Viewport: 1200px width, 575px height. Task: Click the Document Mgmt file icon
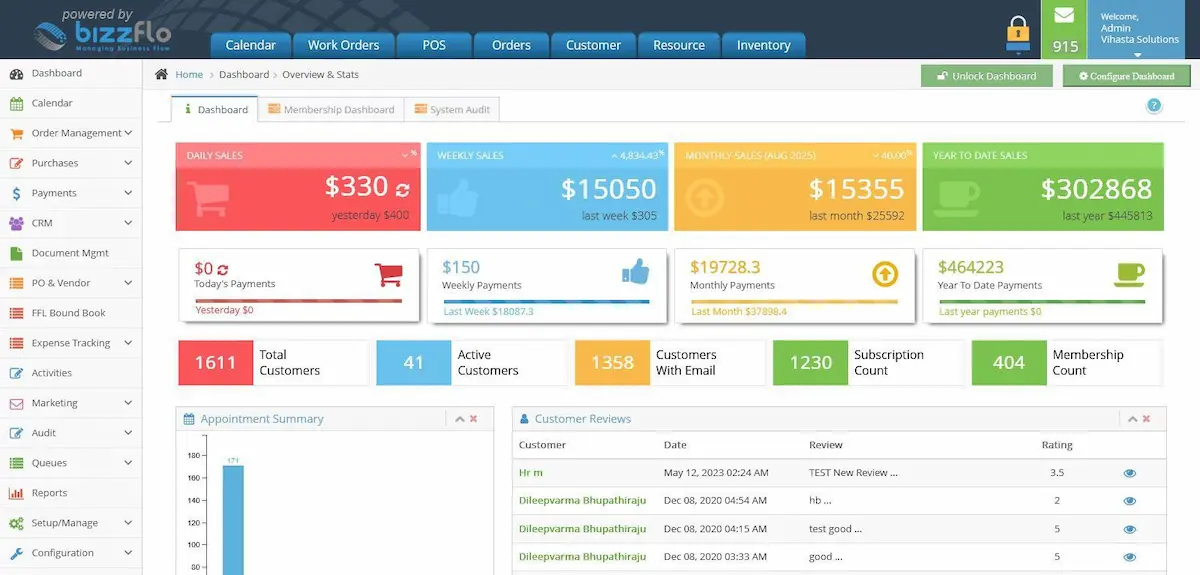coord(16,253)
